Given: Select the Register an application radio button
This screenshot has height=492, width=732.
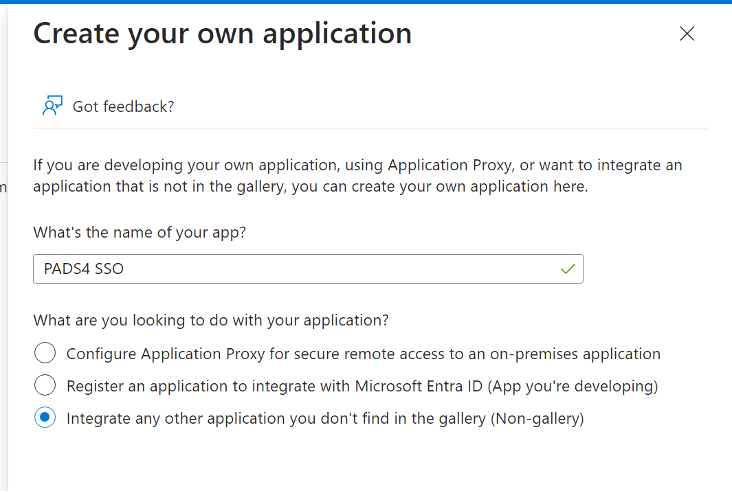Looking at the screenshot, I should tap(45, 385).
